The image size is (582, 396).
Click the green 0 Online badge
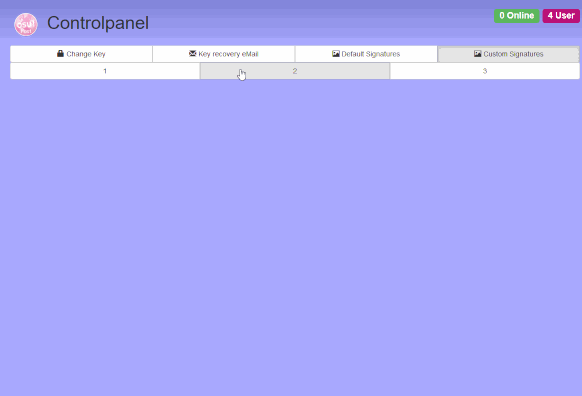[x=517, y=16]
